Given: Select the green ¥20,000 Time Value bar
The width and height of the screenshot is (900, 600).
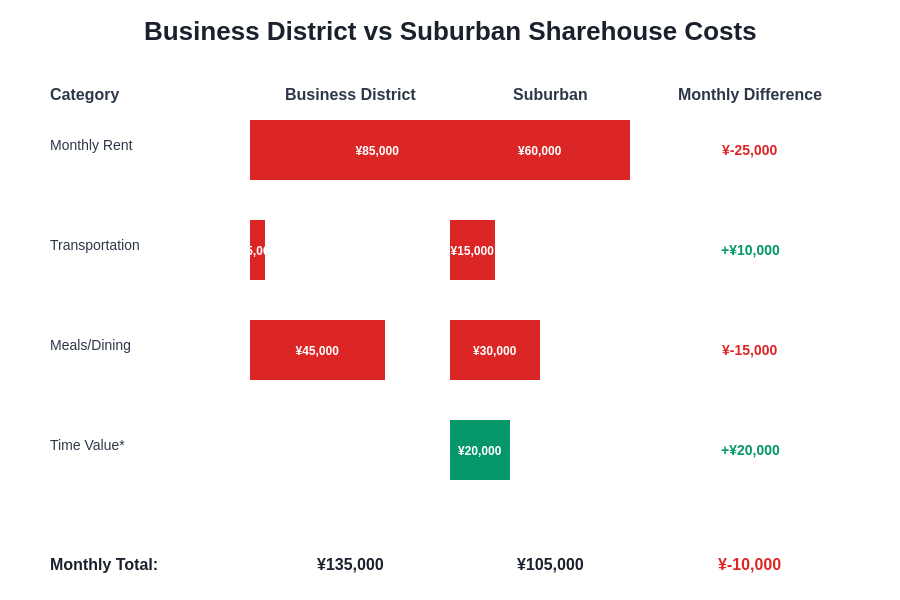Looking at the screenshot, I should tap(480, 450).
